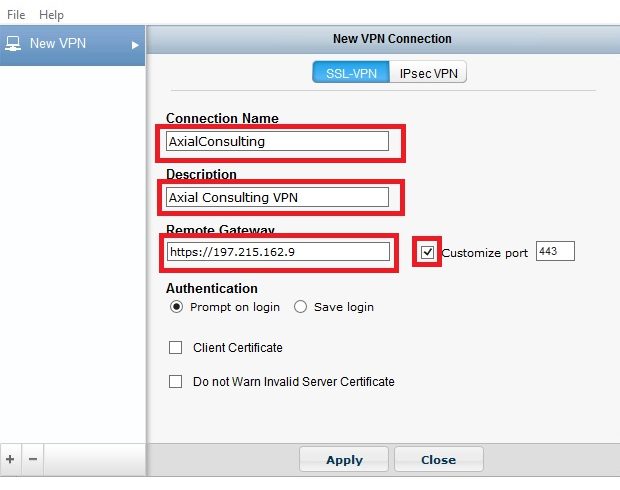This screenshot has width=620, height=490.
Task: Click the Remote Gateway address field
Action: [278, 252]
